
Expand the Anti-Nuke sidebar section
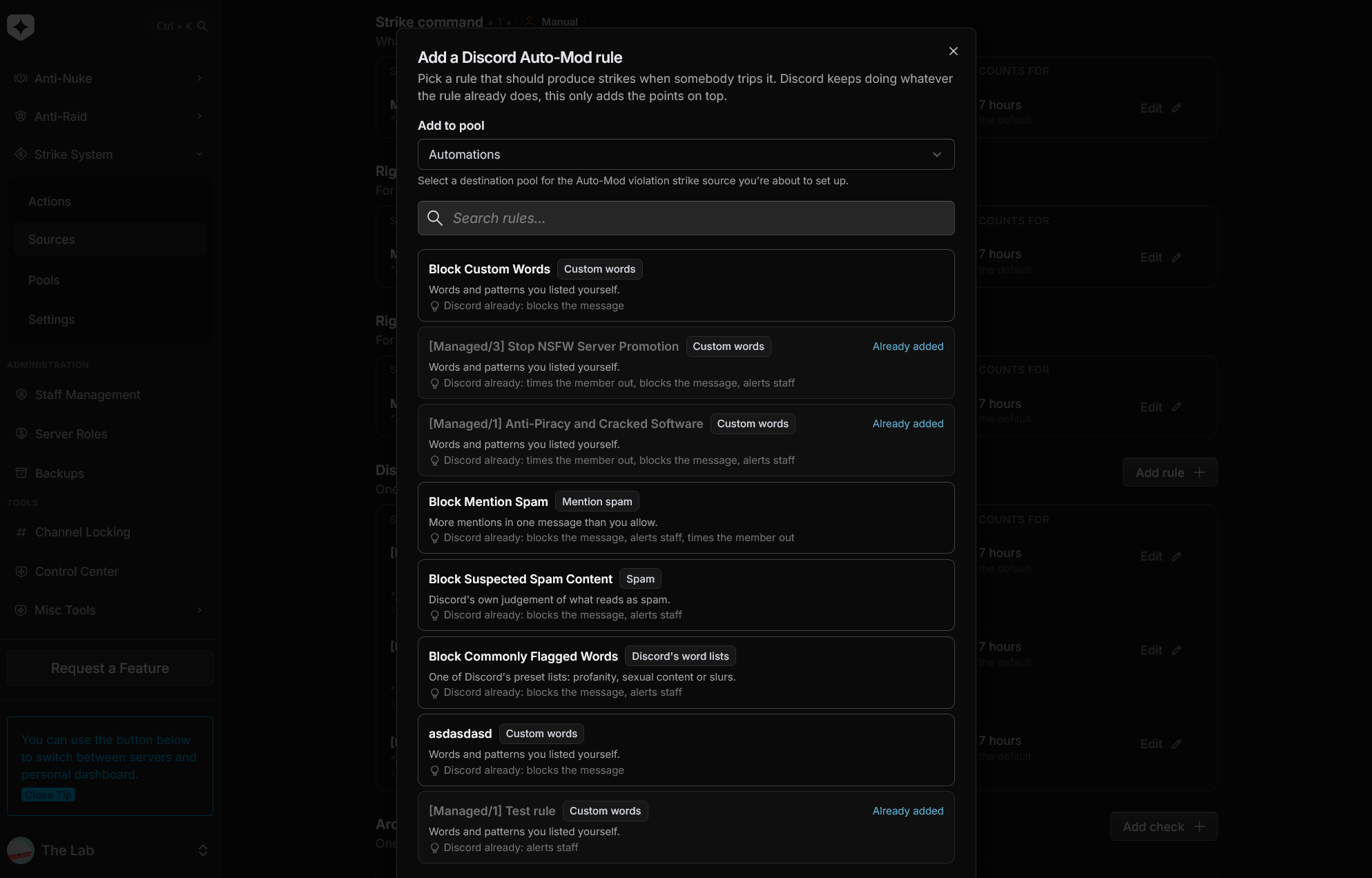pyautogui.click(x=110, y=78)
